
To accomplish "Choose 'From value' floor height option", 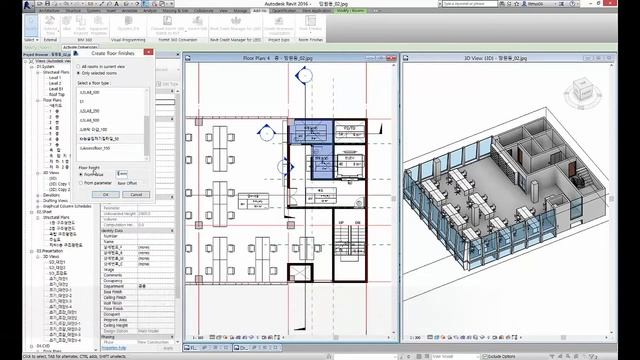I will (x=81, y=174).
